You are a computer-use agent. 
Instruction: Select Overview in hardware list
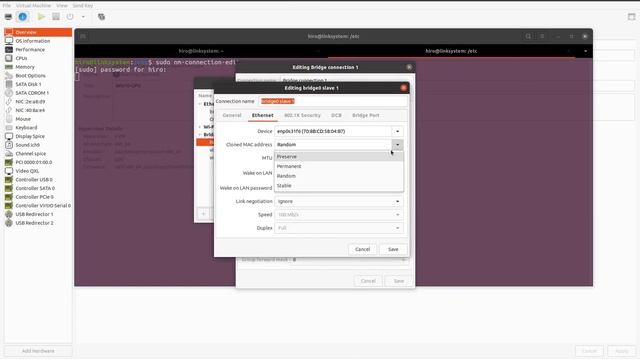pos(38,32)
